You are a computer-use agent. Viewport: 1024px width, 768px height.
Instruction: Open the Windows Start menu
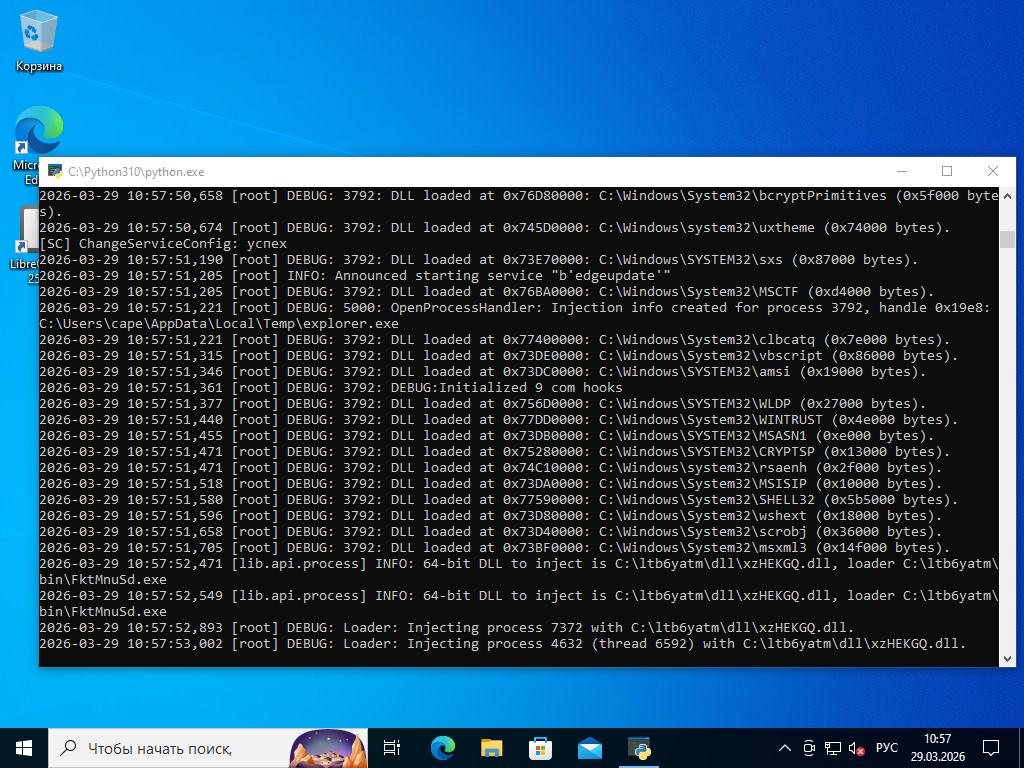tap(24, 748)
